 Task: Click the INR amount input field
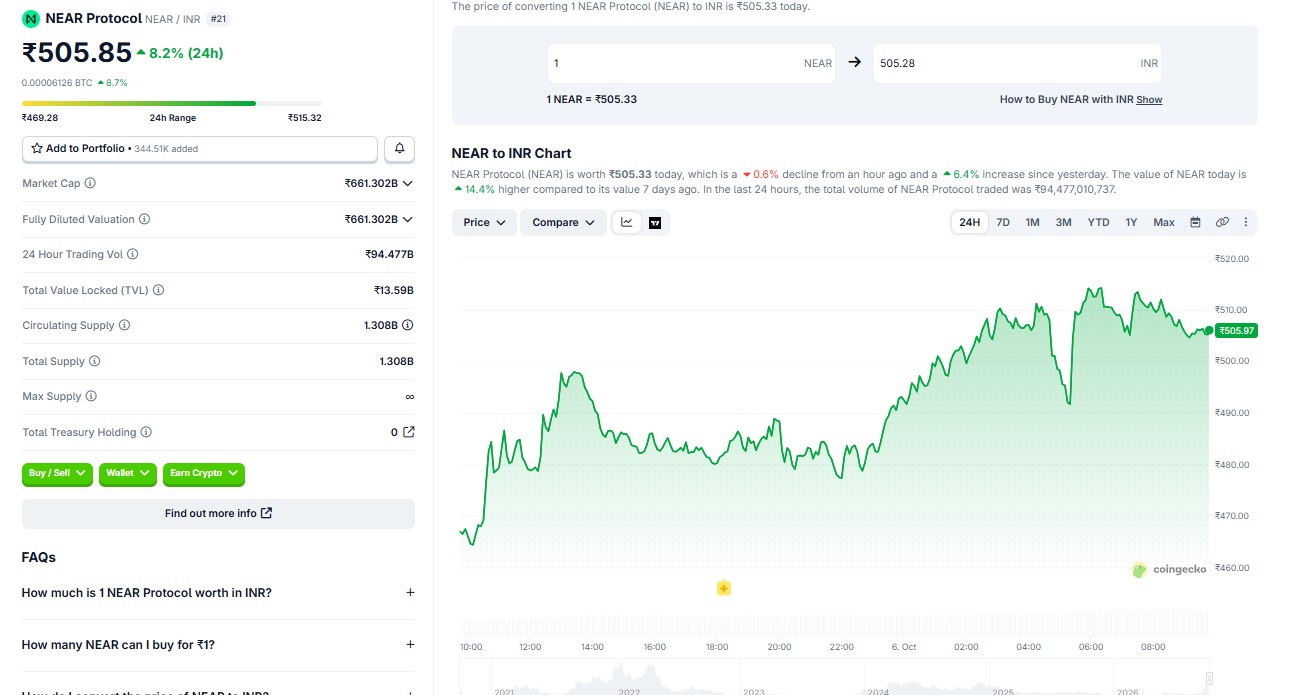point(1018,63)
